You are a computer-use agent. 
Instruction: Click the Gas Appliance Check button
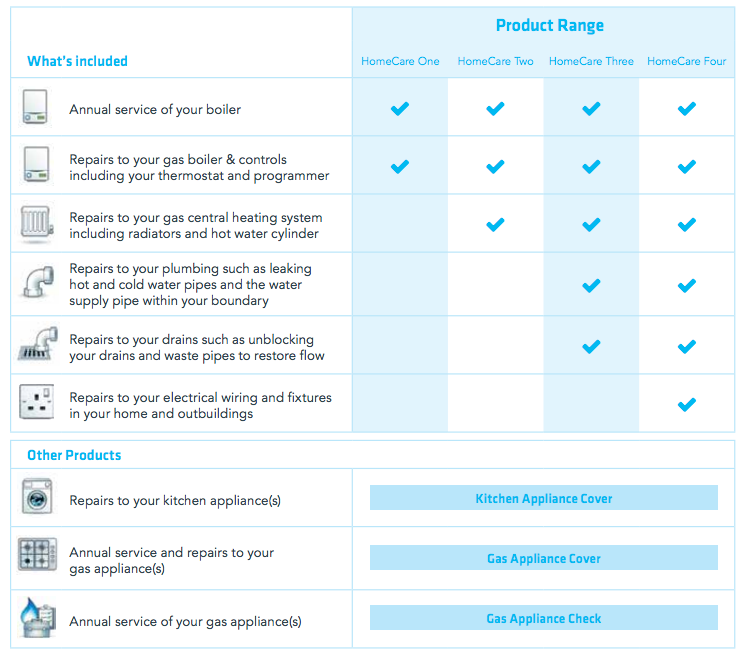[x=544, y=618]
